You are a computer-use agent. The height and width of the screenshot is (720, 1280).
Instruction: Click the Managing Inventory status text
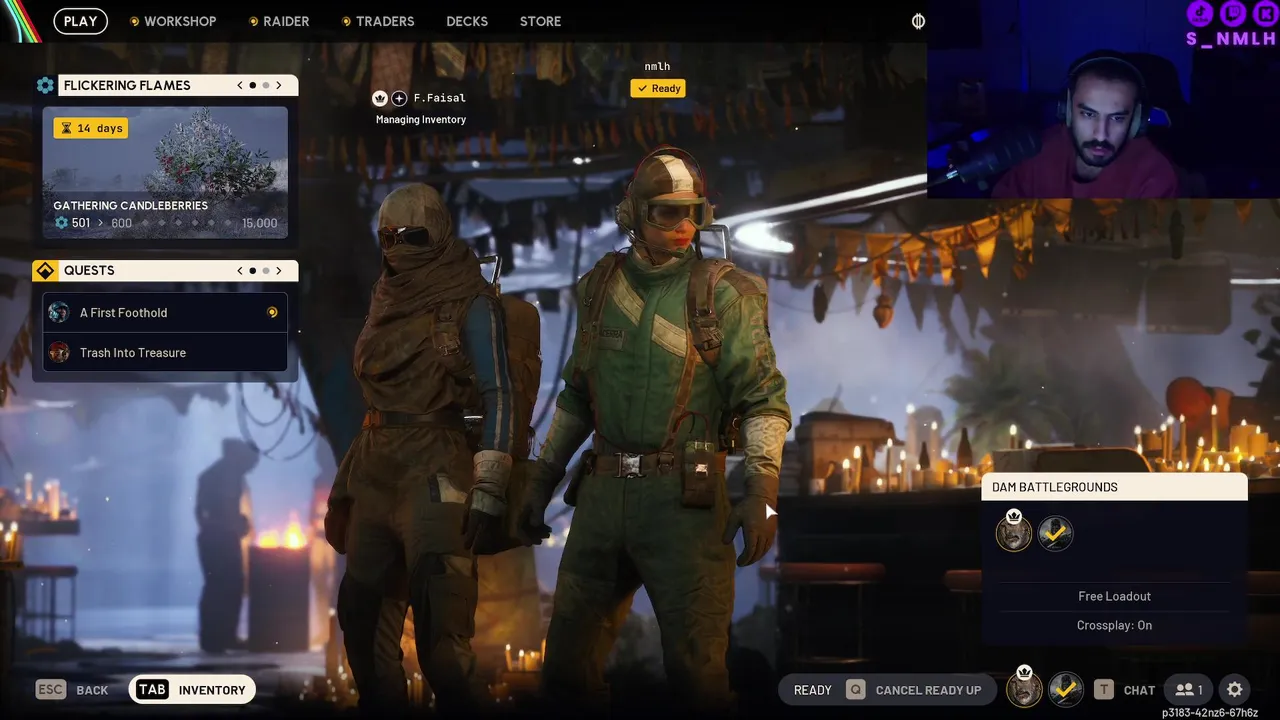click(x=421, y=119)
